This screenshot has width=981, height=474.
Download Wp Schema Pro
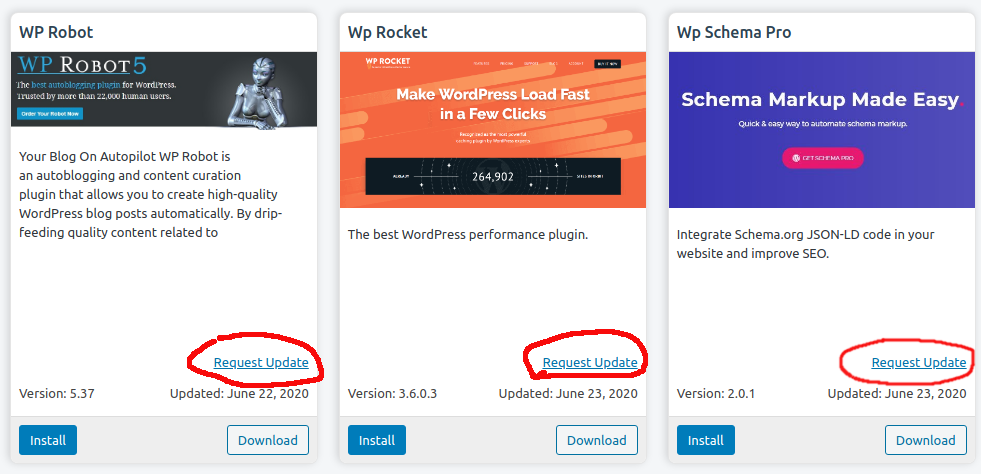tap(926, 440)
